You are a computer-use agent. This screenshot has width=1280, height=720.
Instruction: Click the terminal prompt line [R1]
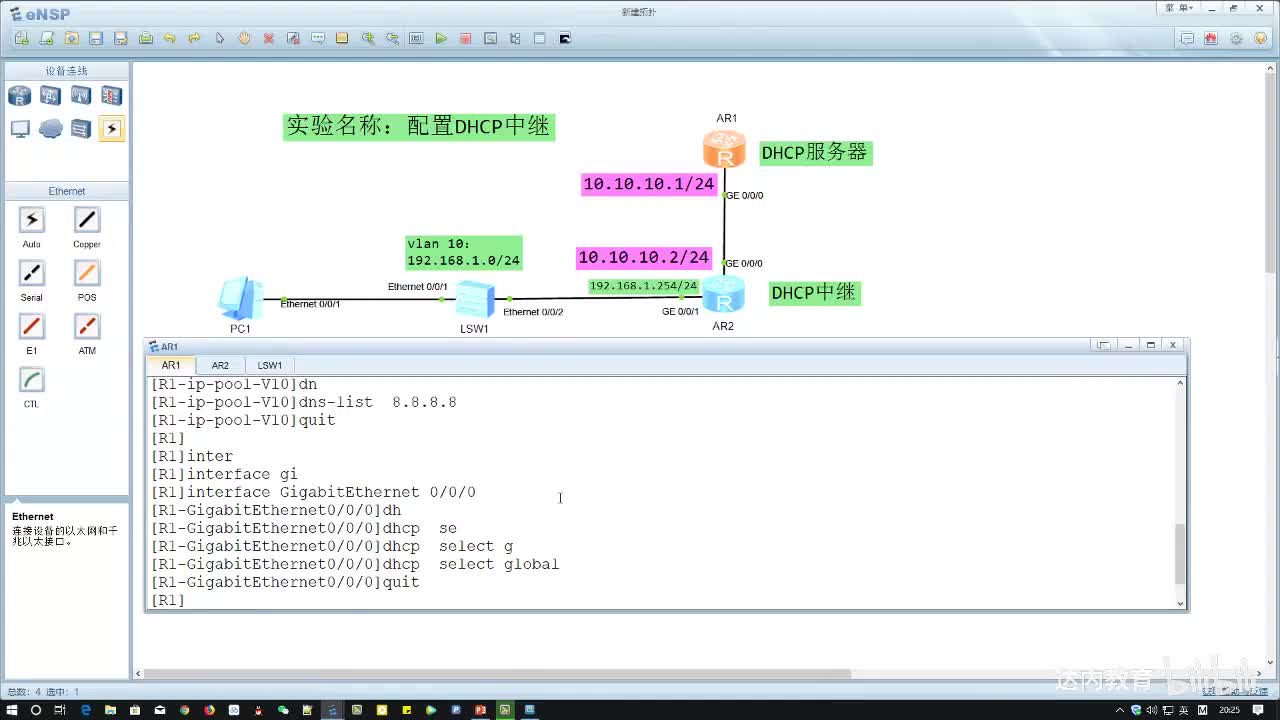(168, 600)
